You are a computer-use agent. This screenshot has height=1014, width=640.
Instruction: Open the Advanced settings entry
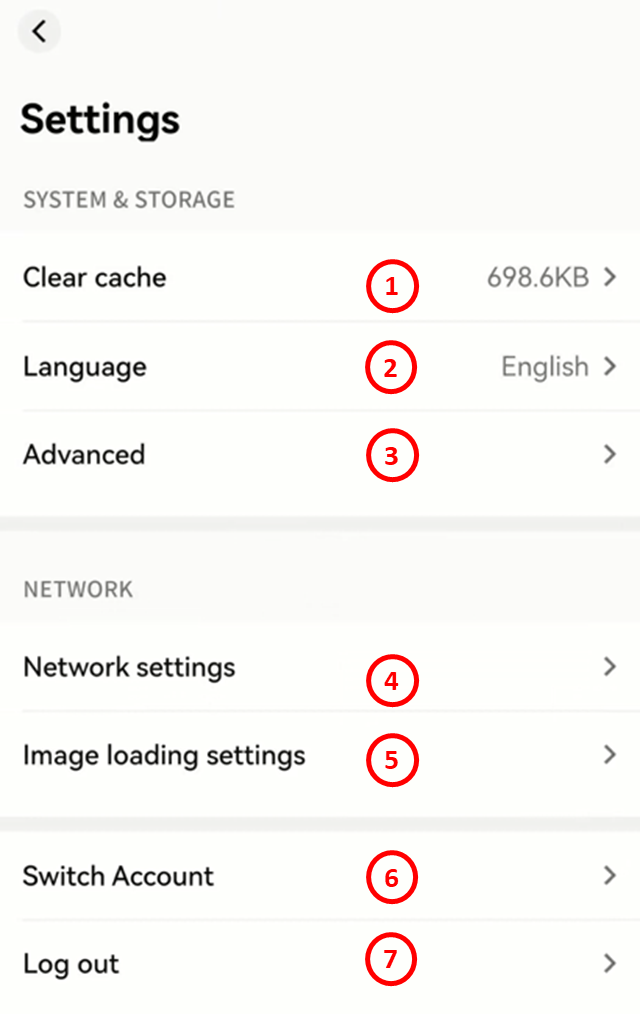[x=84, y=455]
